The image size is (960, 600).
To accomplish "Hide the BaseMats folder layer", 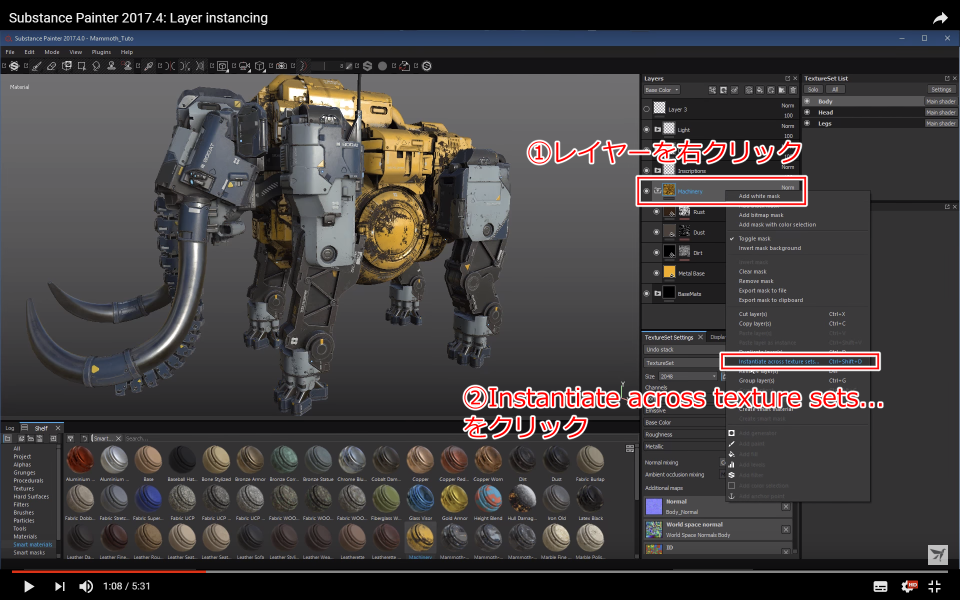I will (x=647, y=293).
